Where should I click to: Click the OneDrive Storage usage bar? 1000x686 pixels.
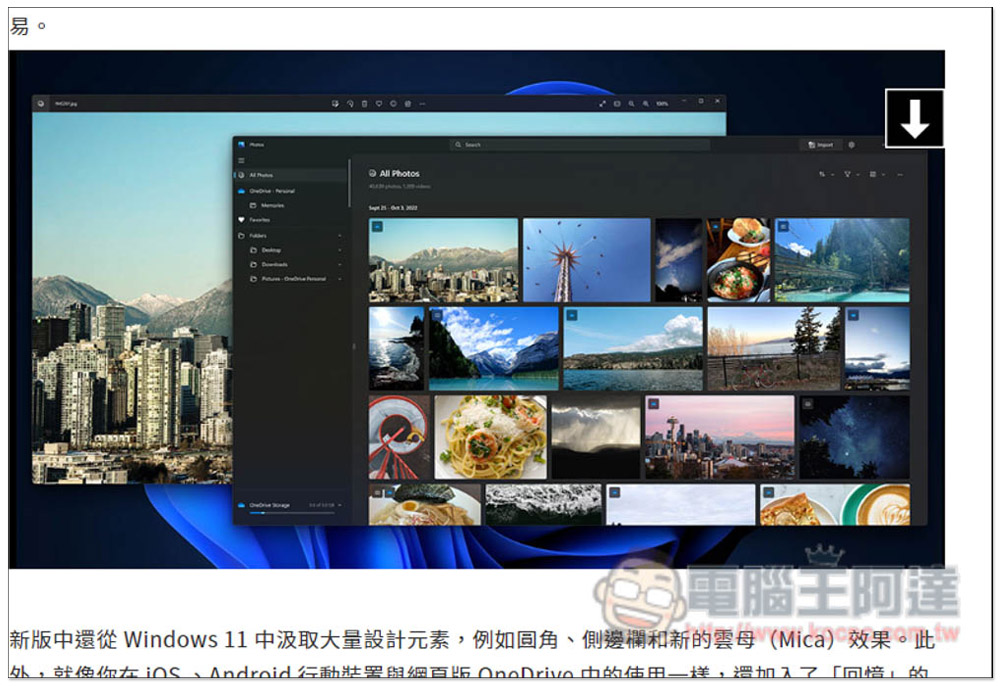pos(293,513)
